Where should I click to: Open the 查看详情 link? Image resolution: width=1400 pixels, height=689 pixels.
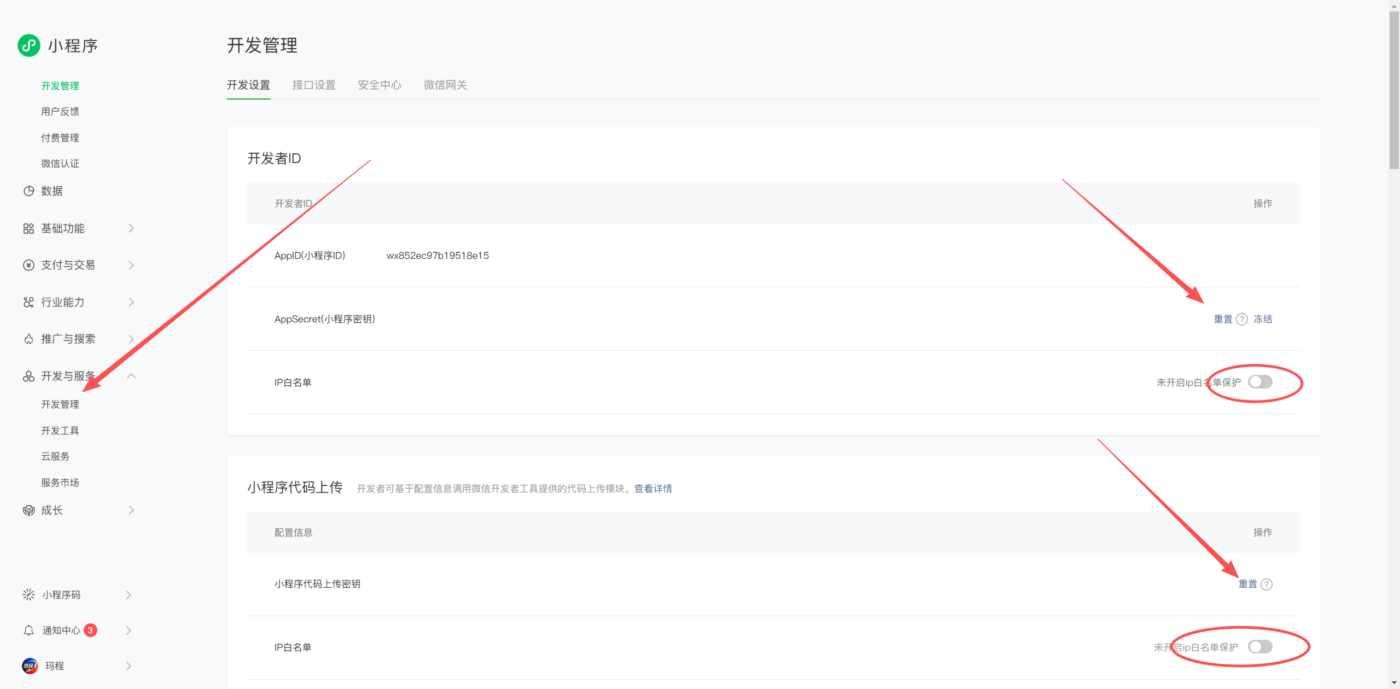coord(653,489)
